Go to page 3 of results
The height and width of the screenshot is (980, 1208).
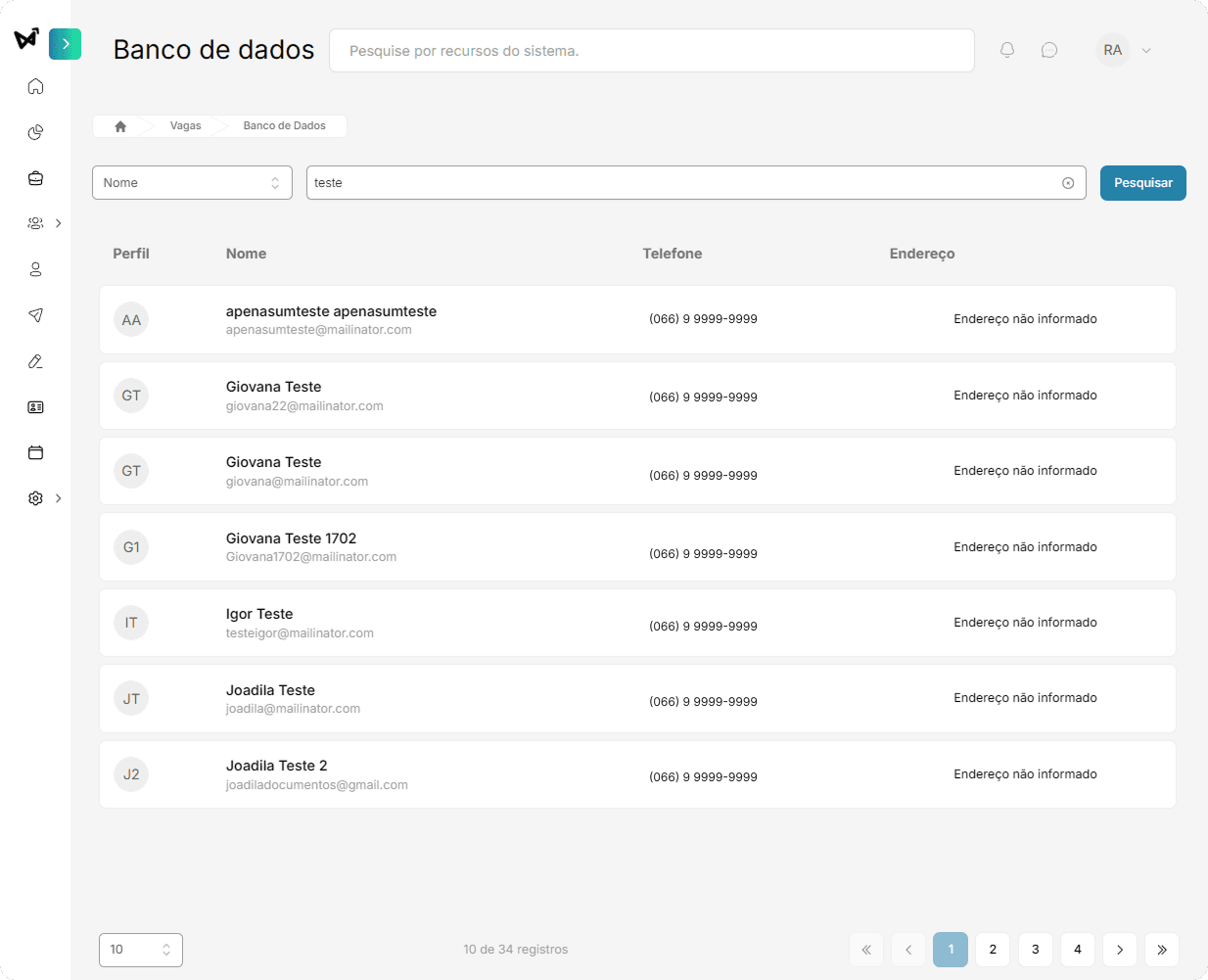pyautogui.click(x=1035, y=950)
